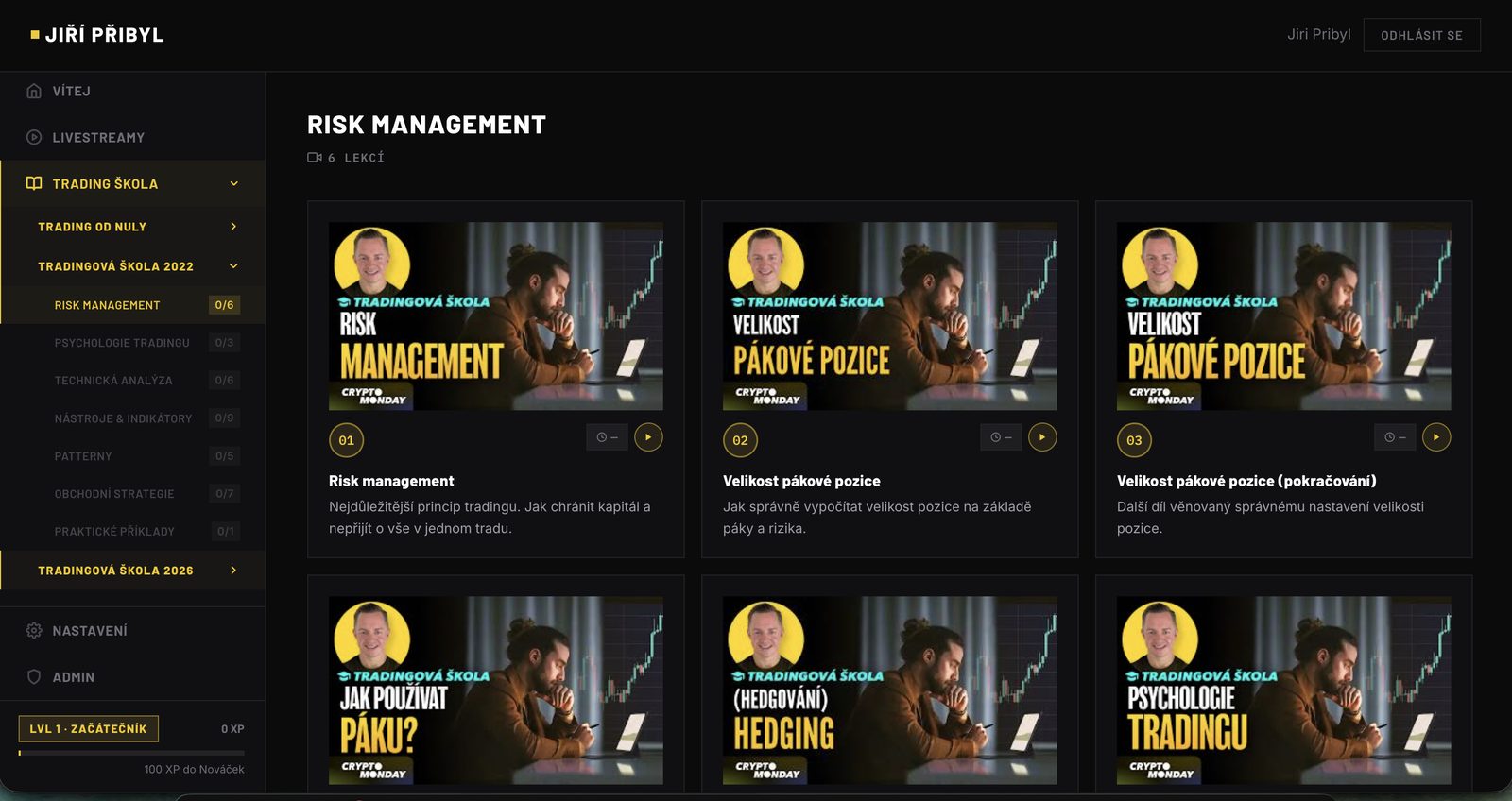Screen dimensions: 1512x801
Task: Open the Psychologie tradingu thumbnail
Action: pos(1284,690)
